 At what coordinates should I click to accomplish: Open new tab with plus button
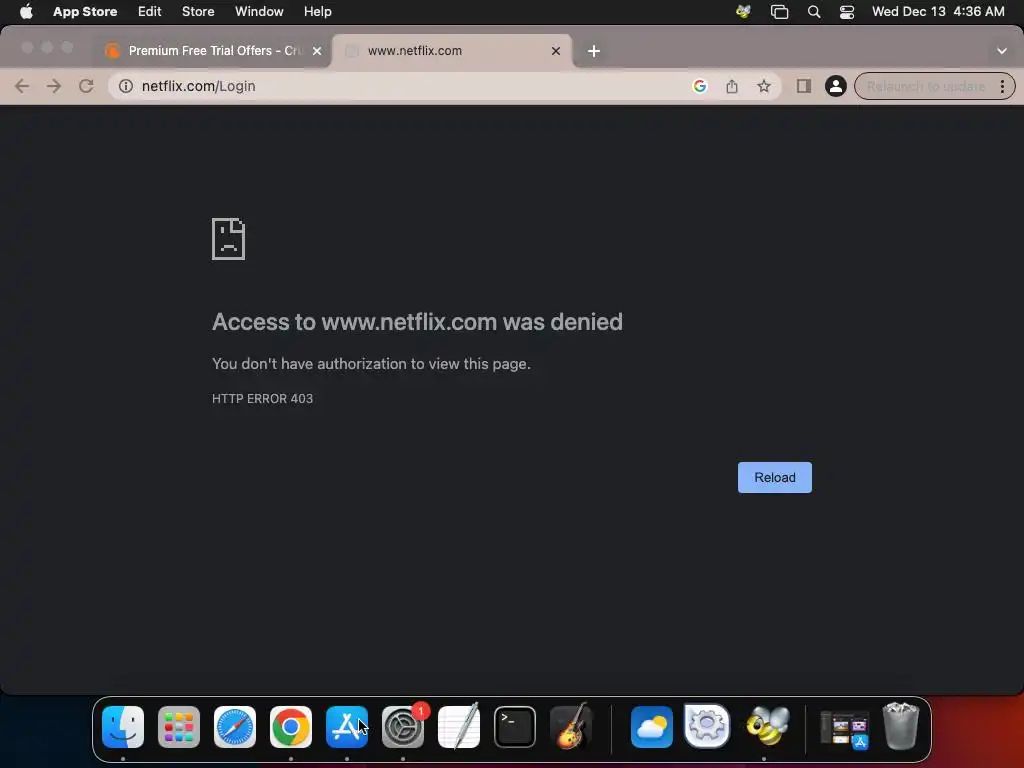[593, 51]
